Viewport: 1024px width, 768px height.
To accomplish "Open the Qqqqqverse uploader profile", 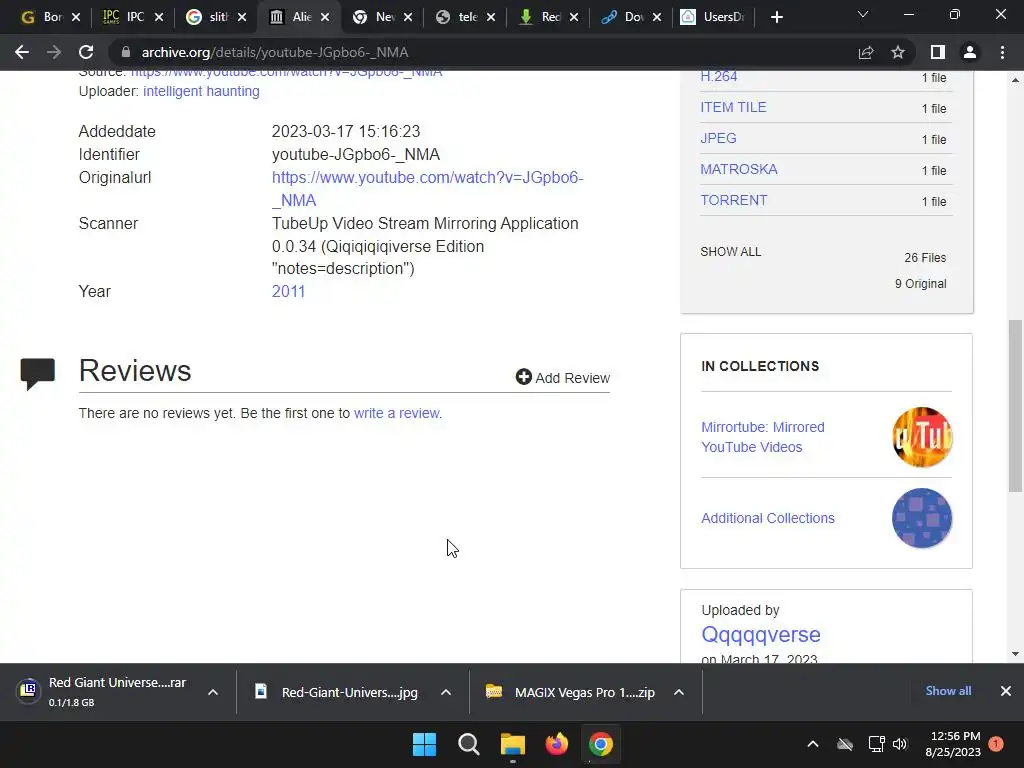I will [x=761, y=634].
